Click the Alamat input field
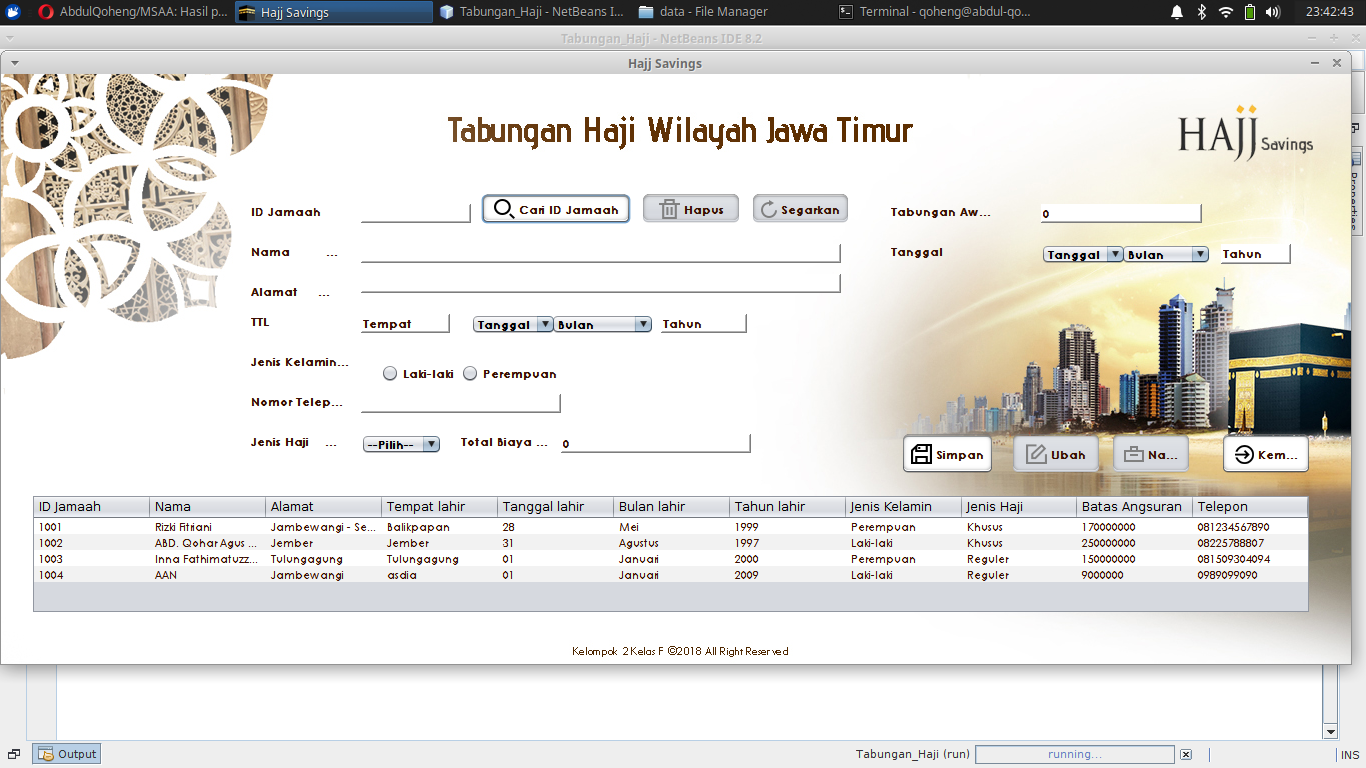This screenshot has width=1366, height=768. click(x=600, y=283)
